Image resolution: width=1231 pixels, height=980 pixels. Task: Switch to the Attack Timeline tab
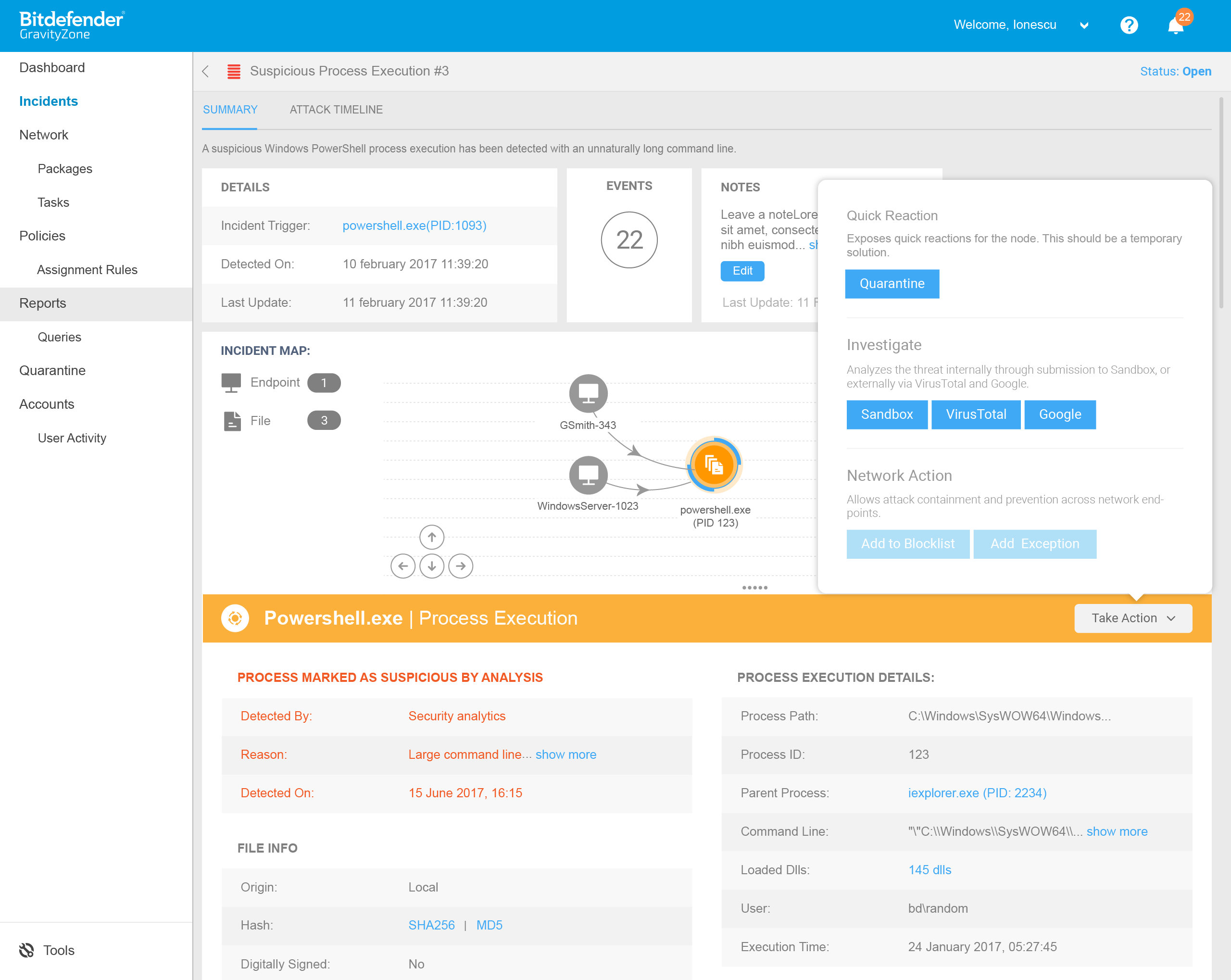(x=336, y=110)
